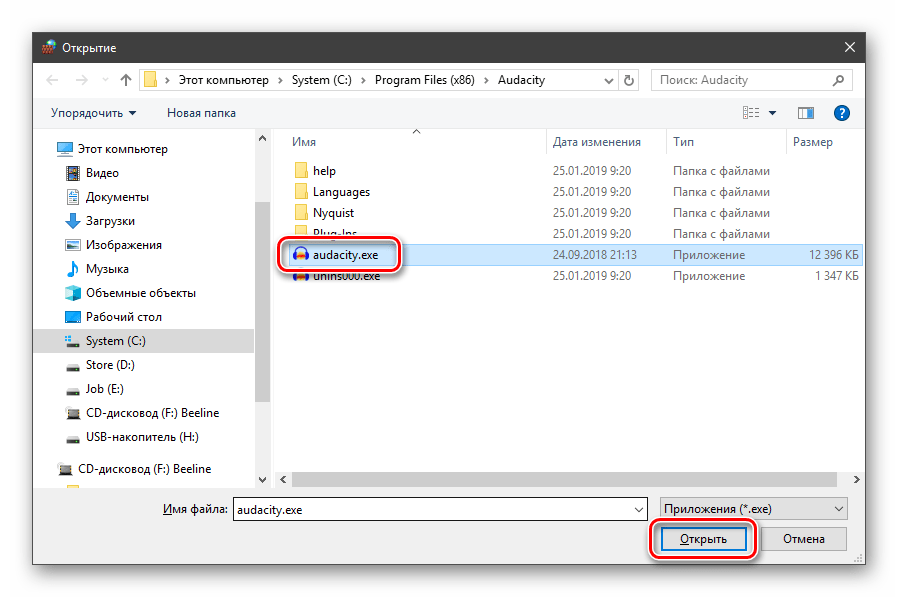Click the audacity.exe application icon

pos(299,254)
